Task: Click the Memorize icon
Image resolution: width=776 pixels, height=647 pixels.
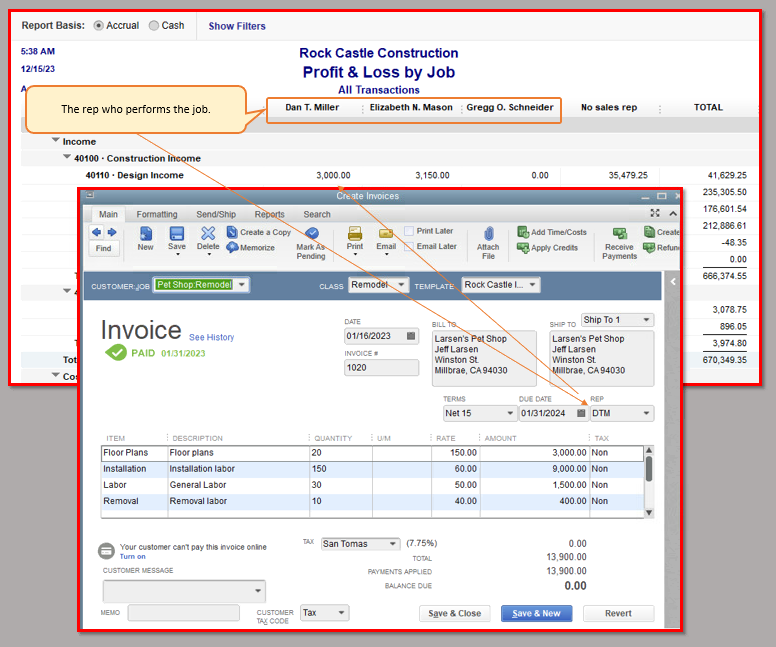Action: (232, 247)
